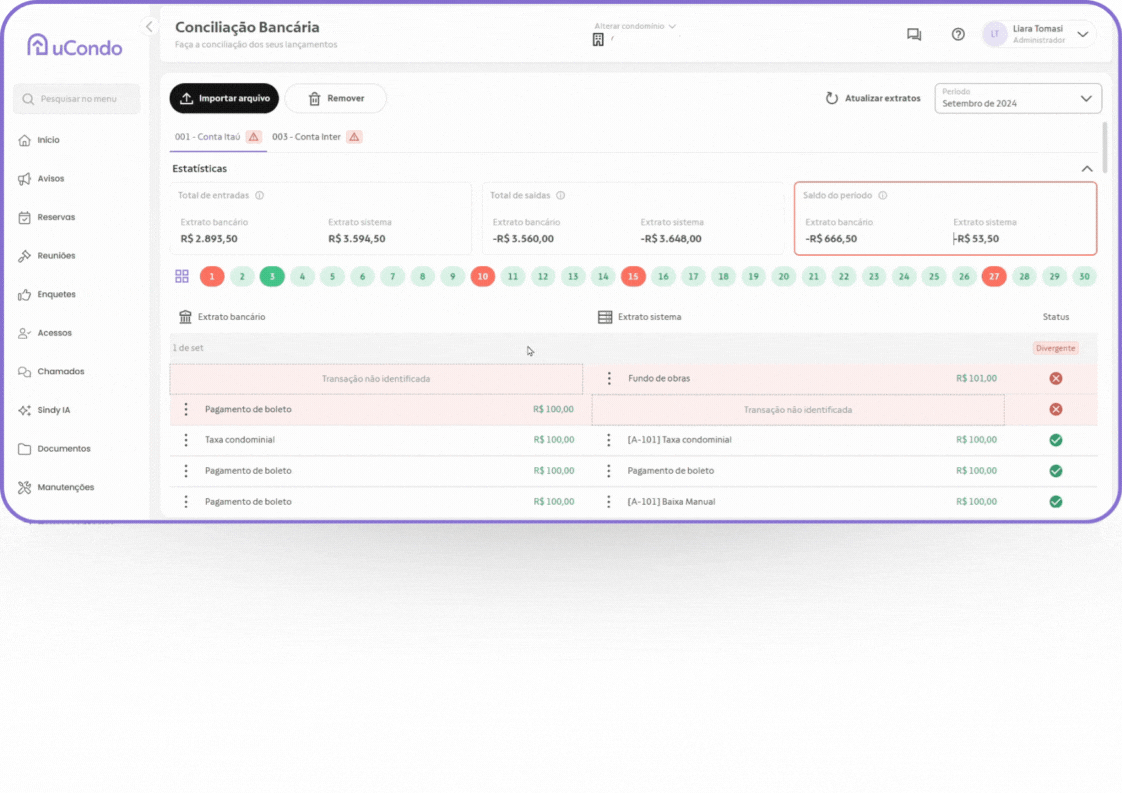Viewport: 1122px width, 793px height.
Task: Select day 27 in the day selector
Action: coord(993,277)
